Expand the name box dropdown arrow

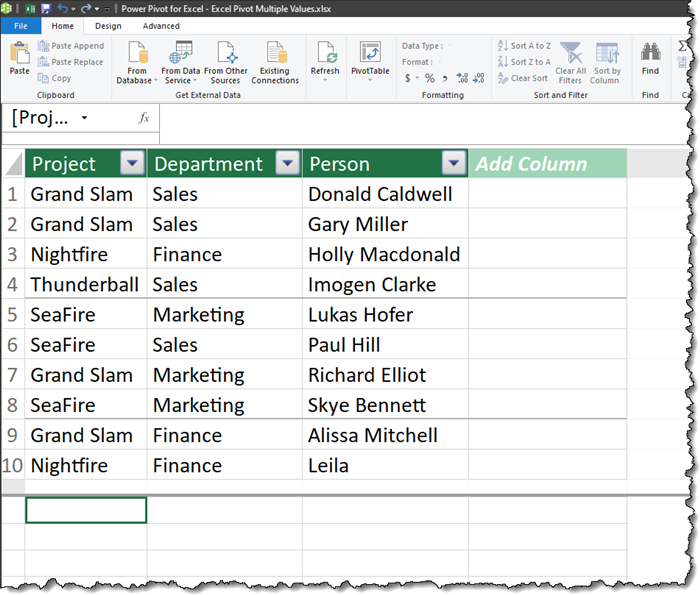point(84,118)
